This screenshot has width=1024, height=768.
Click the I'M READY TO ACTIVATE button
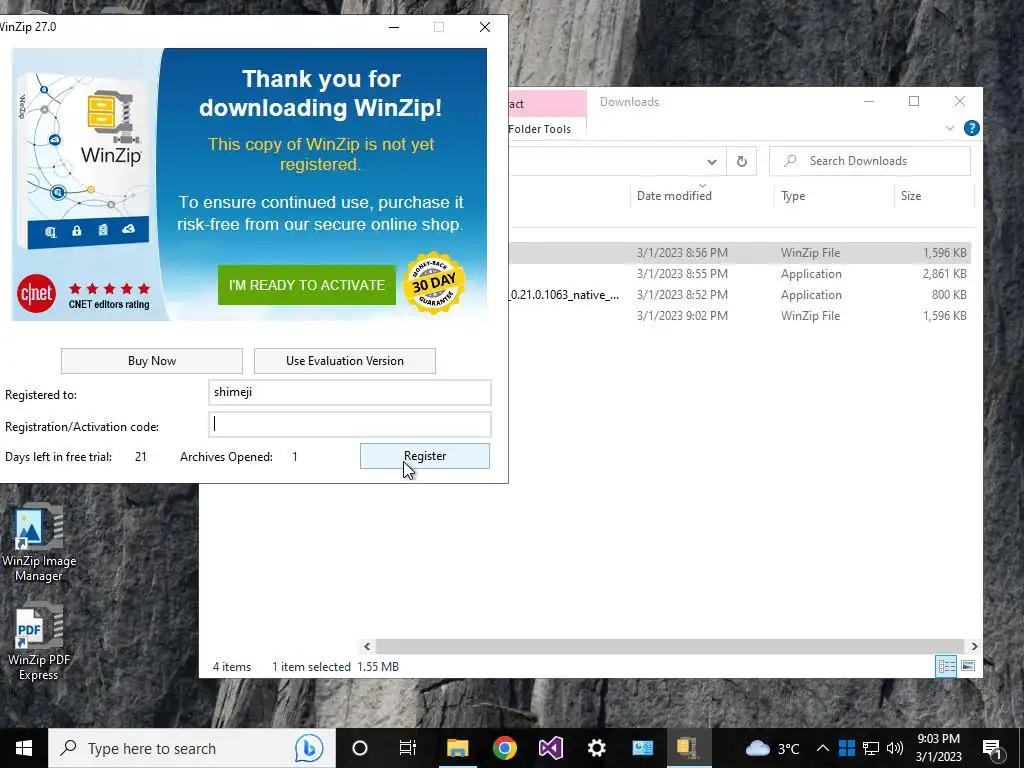pyautogui.click(x=307, y=285)
